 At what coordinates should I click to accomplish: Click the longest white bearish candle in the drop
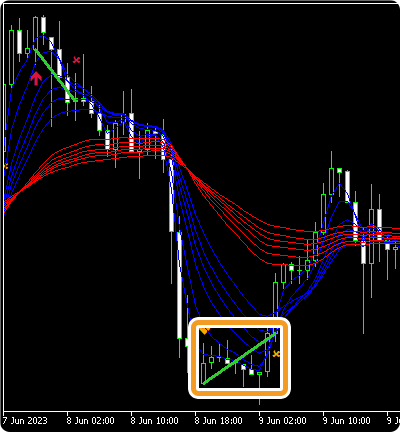pos(179,285)
